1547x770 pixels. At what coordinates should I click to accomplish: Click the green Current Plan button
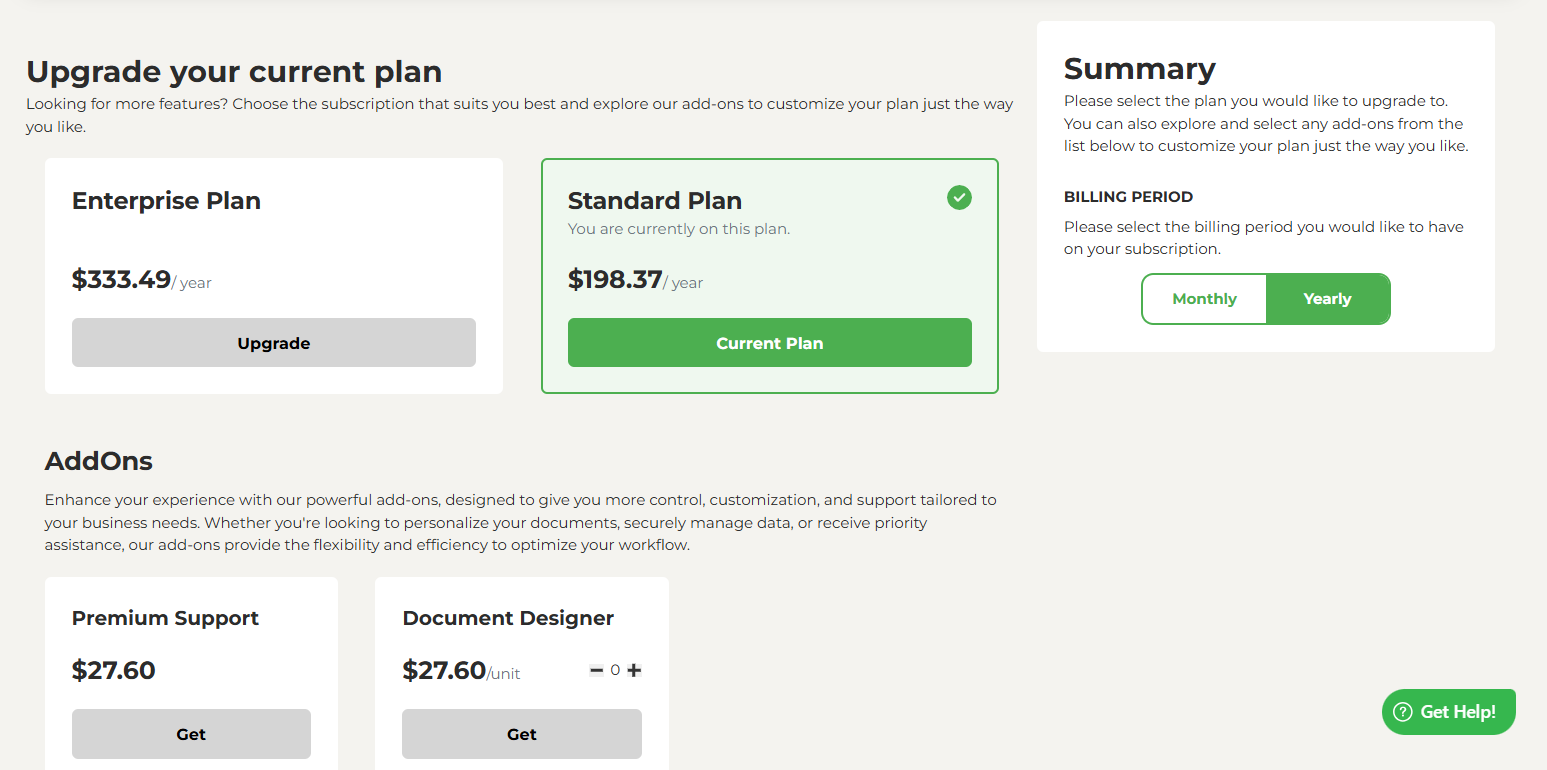[769, 343]
